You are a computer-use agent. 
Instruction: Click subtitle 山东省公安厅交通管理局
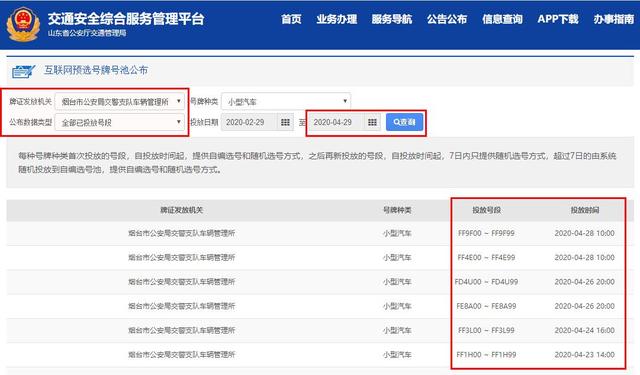coord(87,33)
